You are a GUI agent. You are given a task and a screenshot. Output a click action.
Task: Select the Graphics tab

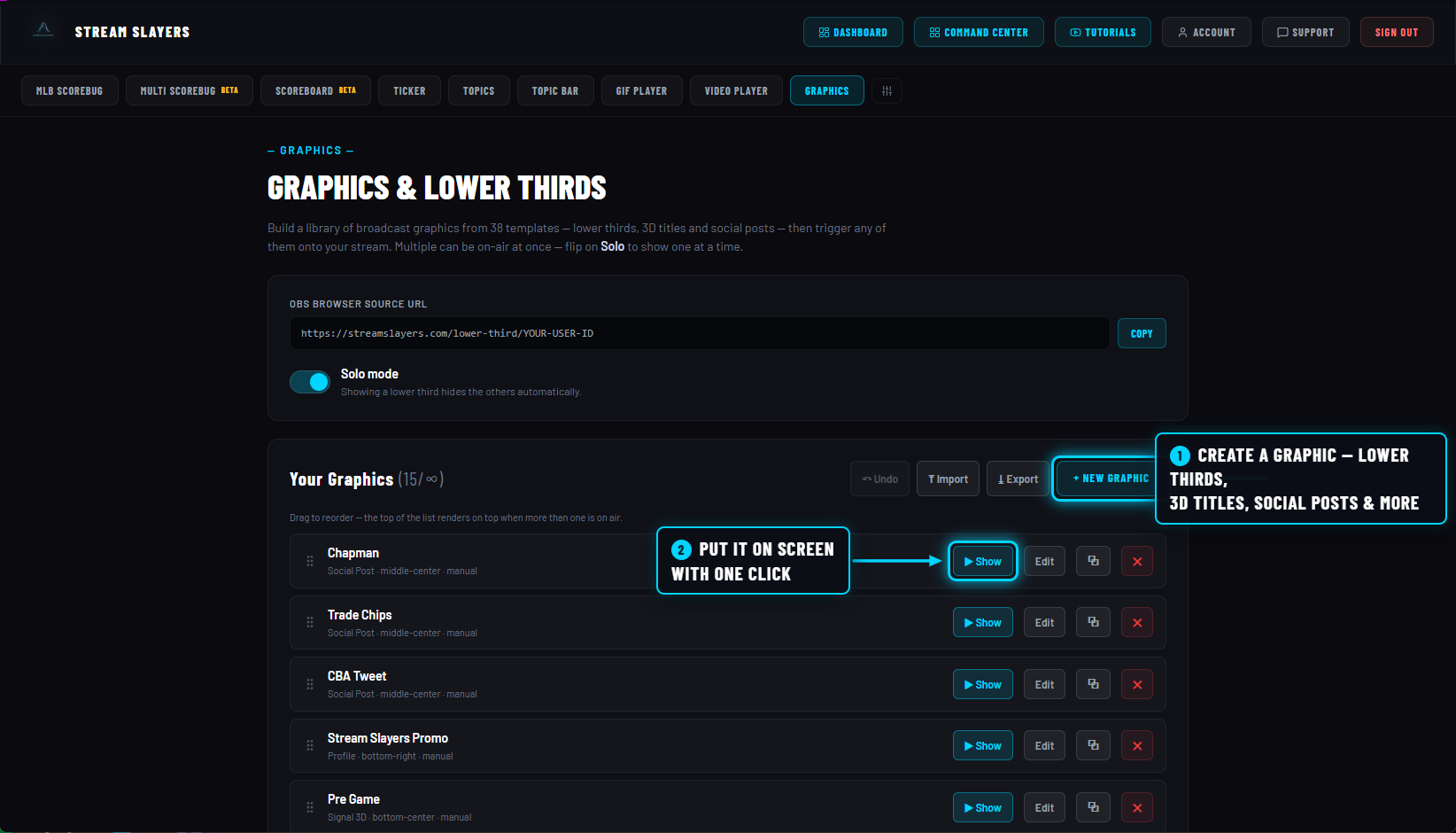(x=827, y=91)
